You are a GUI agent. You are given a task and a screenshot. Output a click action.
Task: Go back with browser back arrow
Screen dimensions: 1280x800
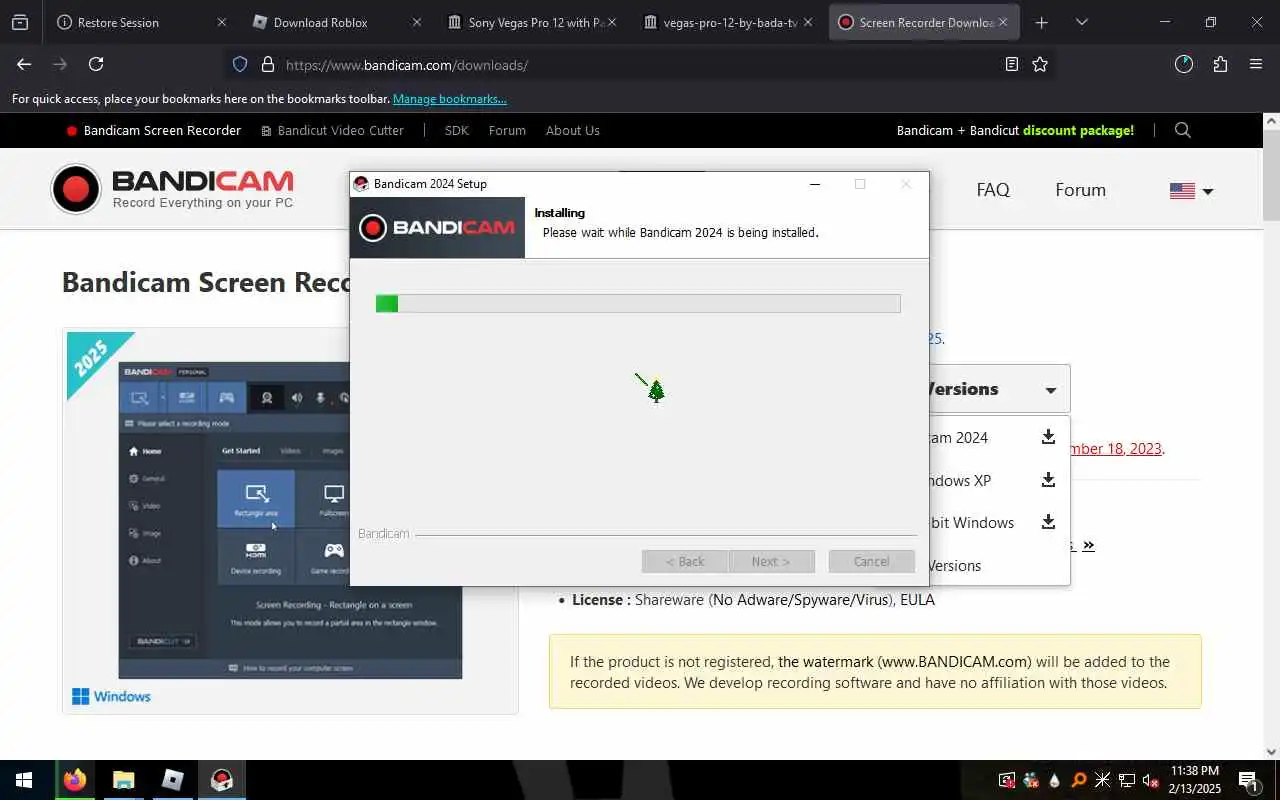pos(24,64)
